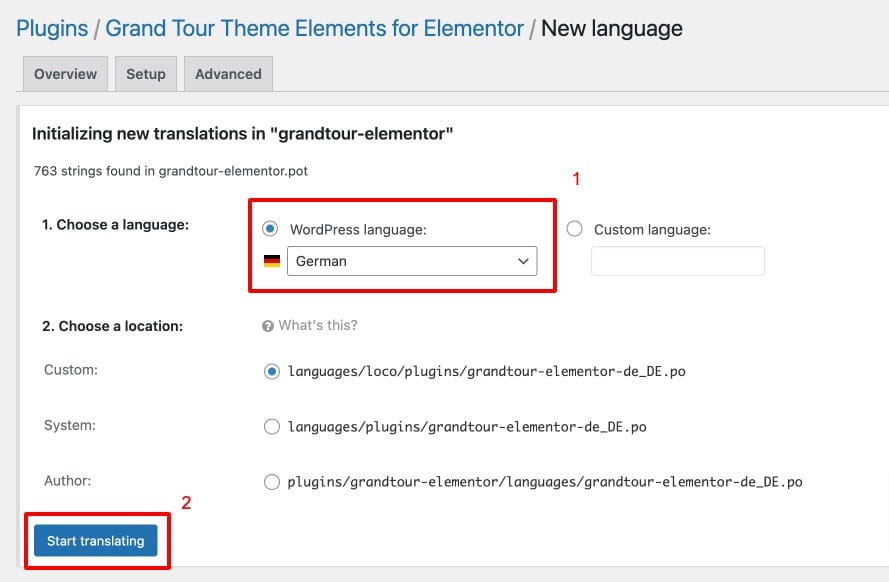Open Grand Tour Theme Elements for Elementor link
The width and height of the screenshot is (889, 582).
point(314,28)
